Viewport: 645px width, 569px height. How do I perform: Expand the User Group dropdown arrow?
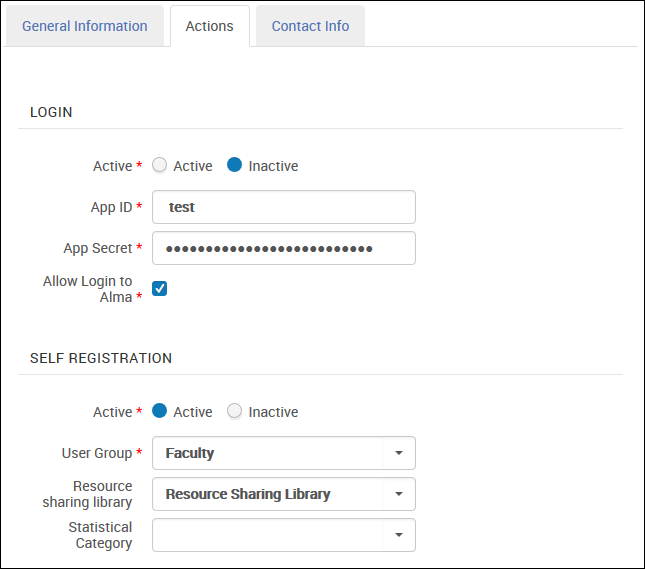(x=399, y=453)
